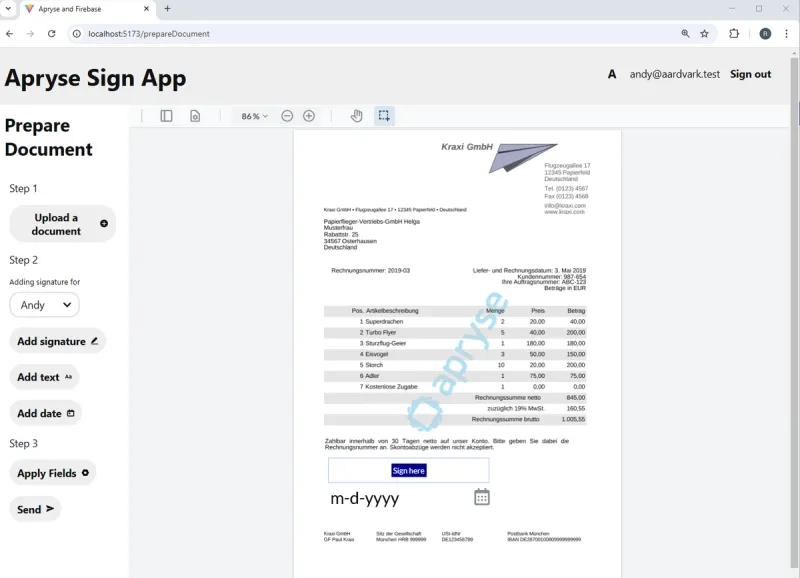Click the Sign here field
800x578 pixels.
coord(409,470)
